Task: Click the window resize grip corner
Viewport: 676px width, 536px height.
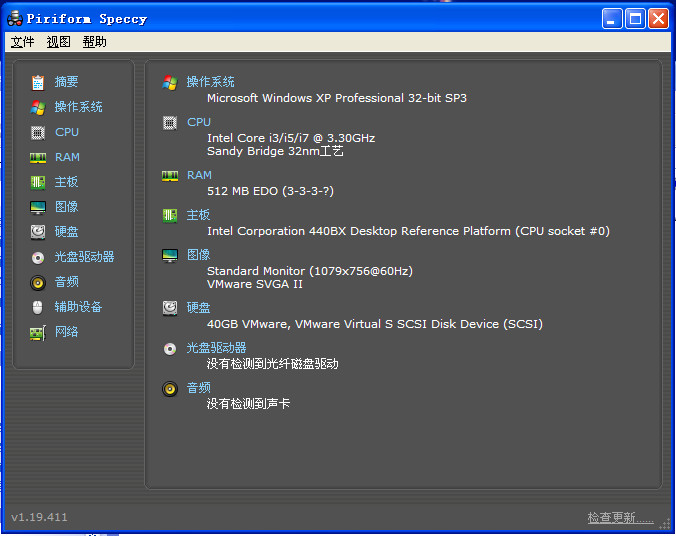Action: pyautogui.click(x=664, y=523)
